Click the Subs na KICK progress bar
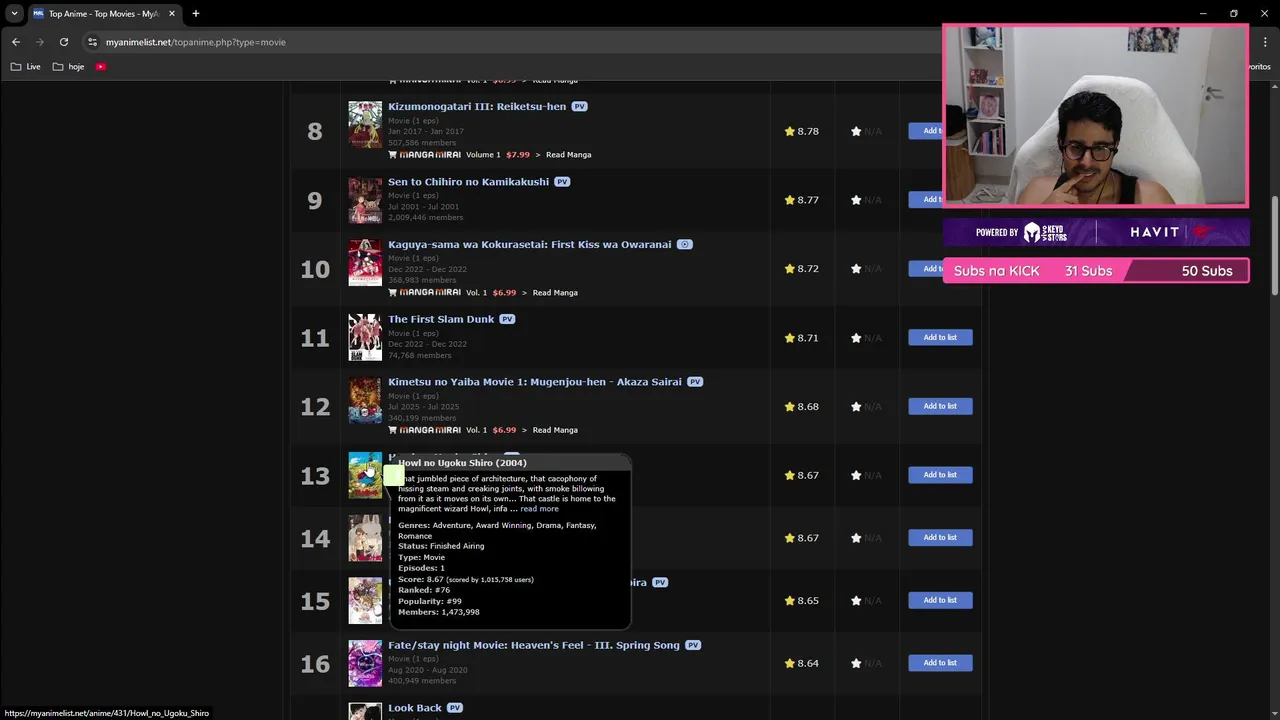Screen dimensions: 1280x720 1096,271
